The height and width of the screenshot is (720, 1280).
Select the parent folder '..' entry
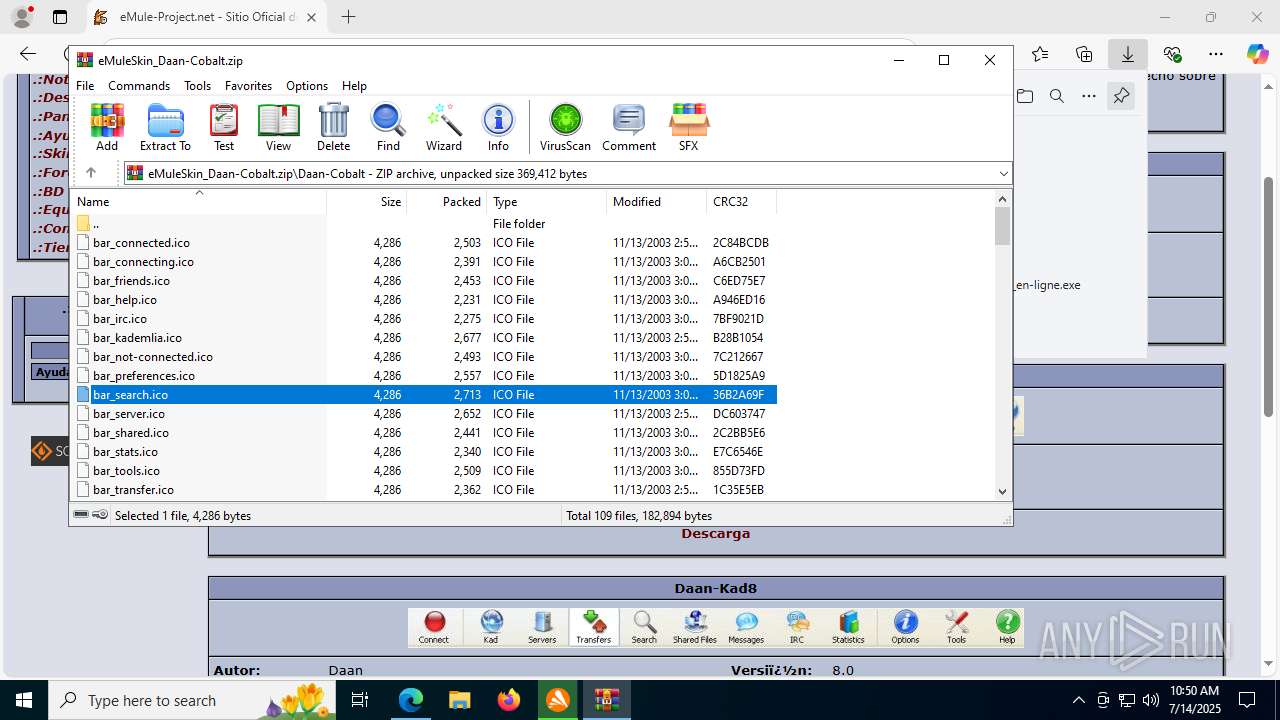pos(424,223)
